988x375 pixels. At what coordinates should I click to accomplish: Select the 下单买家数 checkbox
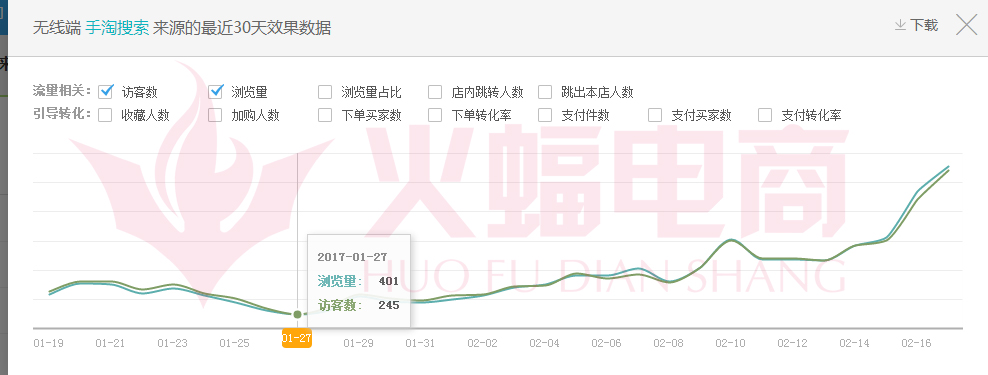point(325,115)
